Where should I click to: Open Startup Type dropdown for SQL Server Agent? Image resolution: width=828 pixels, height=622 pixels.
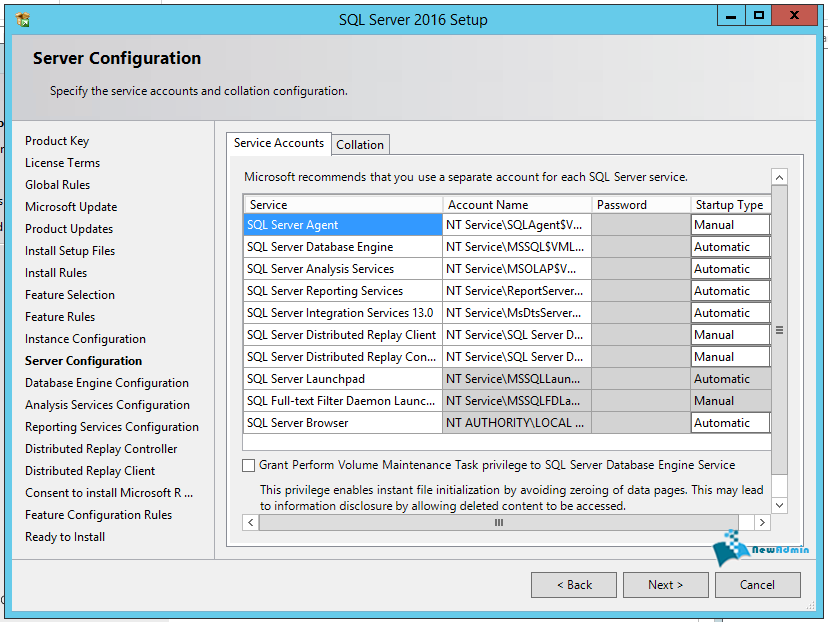coord(730,225)
